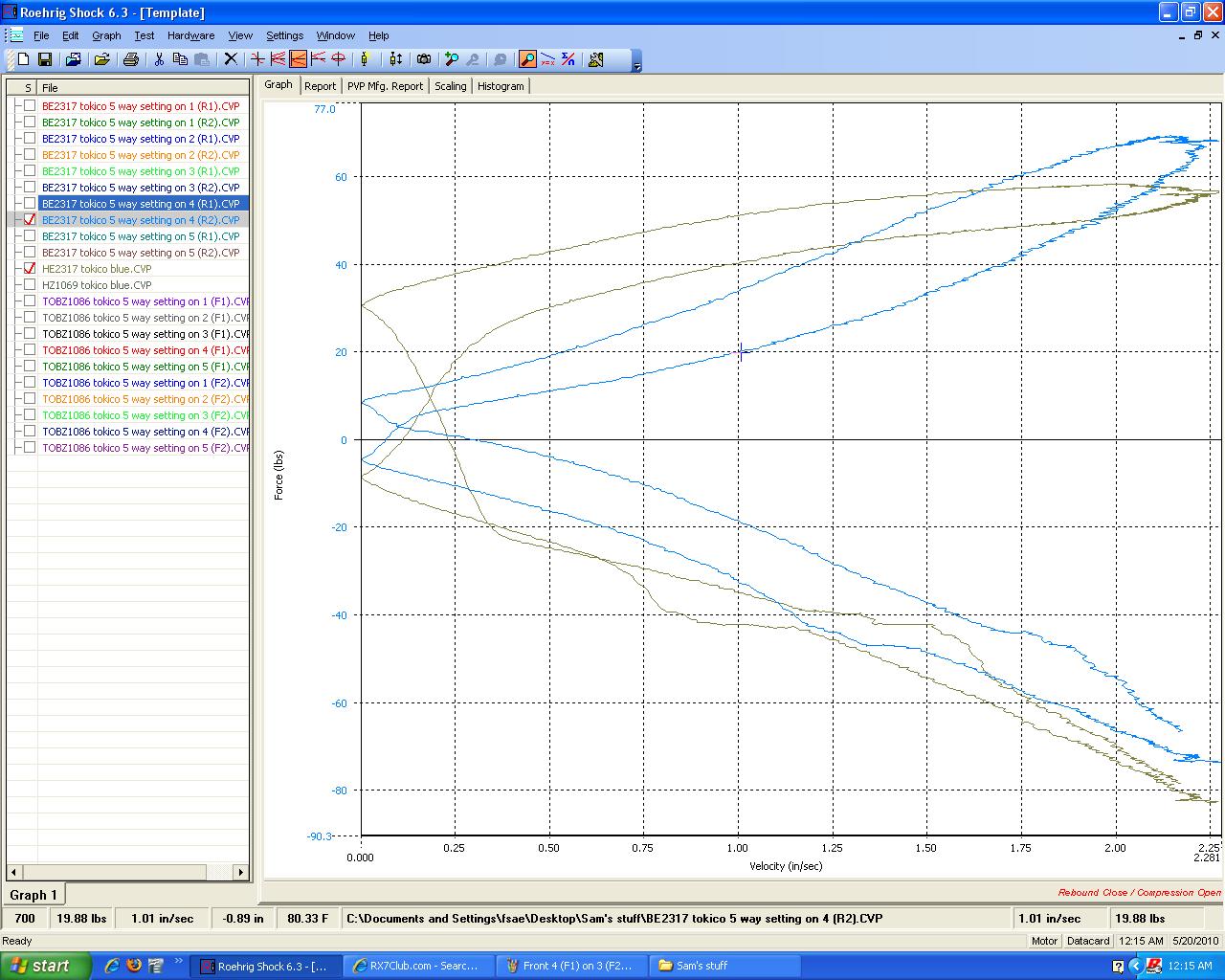Click the camera snapshot icon
Screen dimensions: 1225x980
(424, 59)
